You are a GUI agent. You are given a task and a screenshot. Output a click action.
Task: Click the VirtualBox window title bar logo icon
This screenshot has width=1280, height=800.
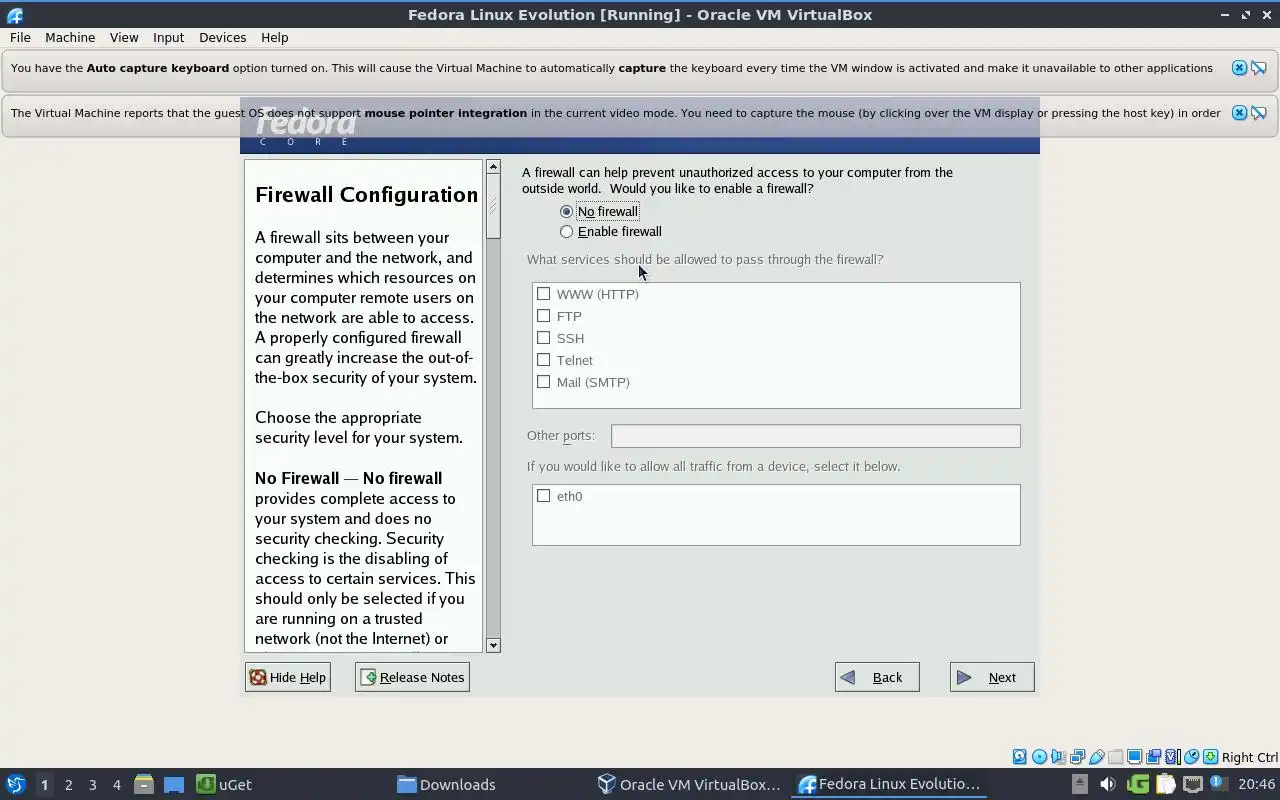14,15
